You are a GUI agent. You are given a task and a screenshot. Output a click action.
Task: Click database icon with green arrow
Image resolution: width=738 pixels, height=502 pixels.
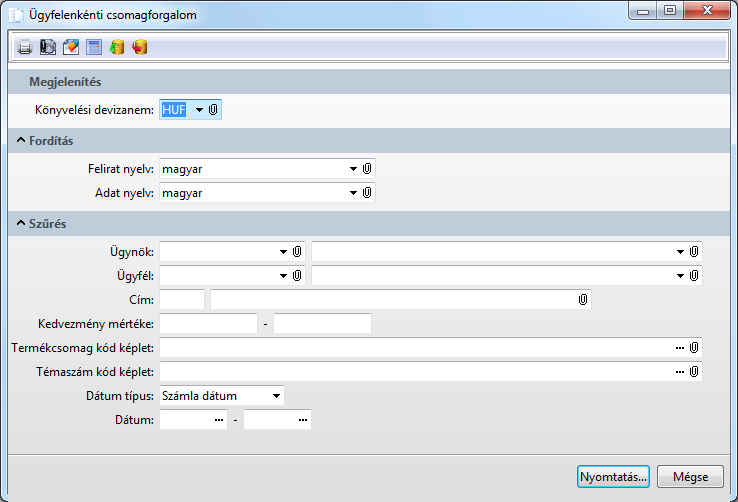pyautogui.click(x=117, y=47)
